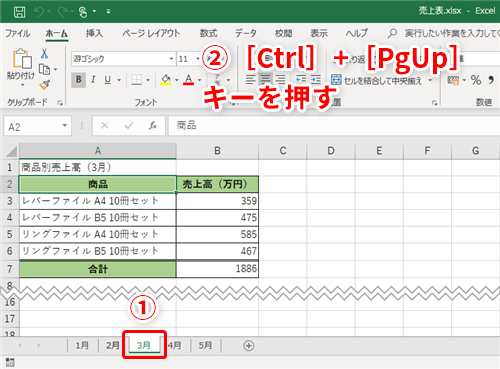Switch to the 4月 sheet tab
500x369 pixels.
point(175,345)
